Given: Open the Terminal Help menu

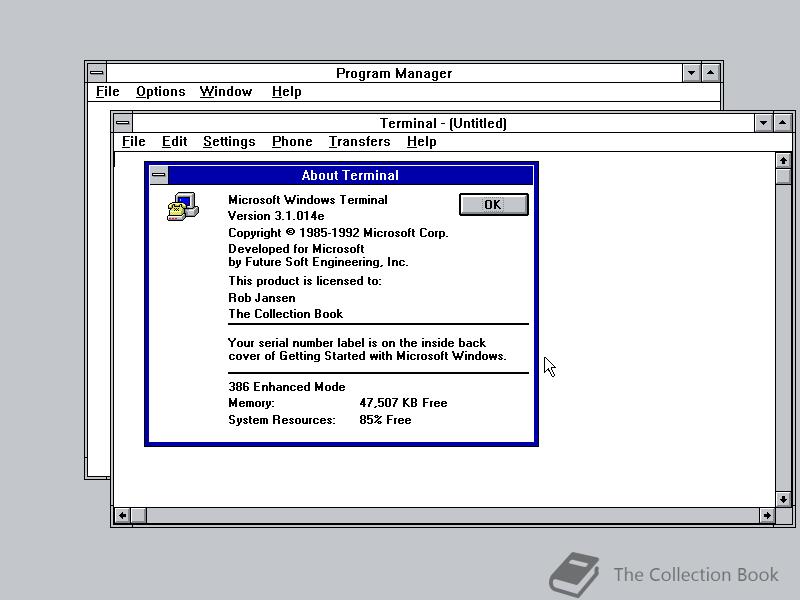Looking at the screenshot, I should click(x=421, y=141).
